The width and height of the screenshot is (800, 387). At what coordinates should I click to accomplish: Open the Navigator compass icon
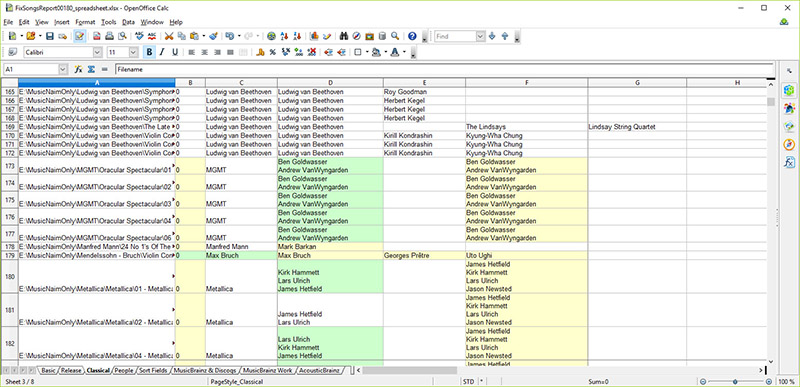(x=357, y=36)
